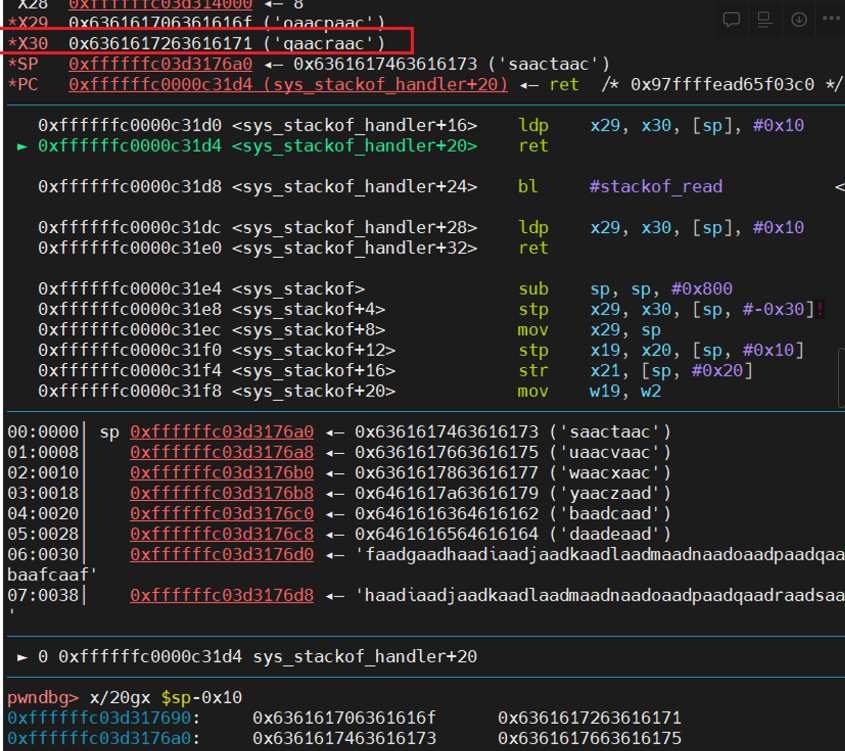The height and width of the screenshot is (751, 845).
Task: Click stack address 0xffffffc03d3176c8
Action: coord(221,534)
